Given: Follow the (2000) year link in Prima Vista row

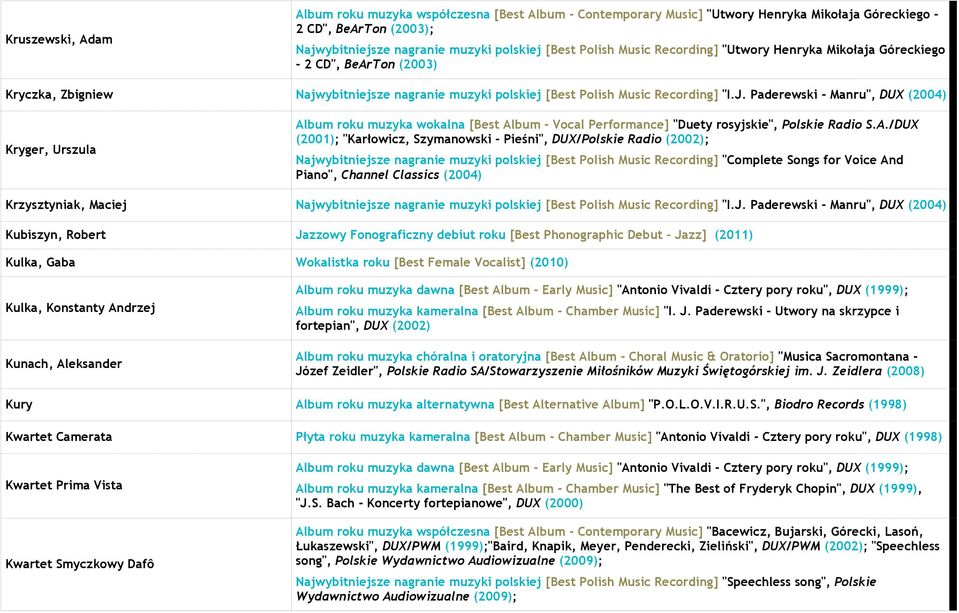Looking at the screenshot, I should pyautogui.click(x=564, y=503).
